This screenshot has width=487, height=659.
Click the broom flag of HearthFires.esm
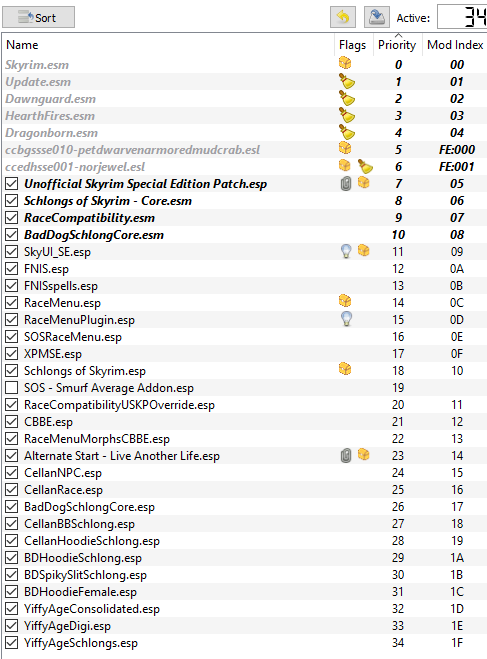tap(347, 115)
